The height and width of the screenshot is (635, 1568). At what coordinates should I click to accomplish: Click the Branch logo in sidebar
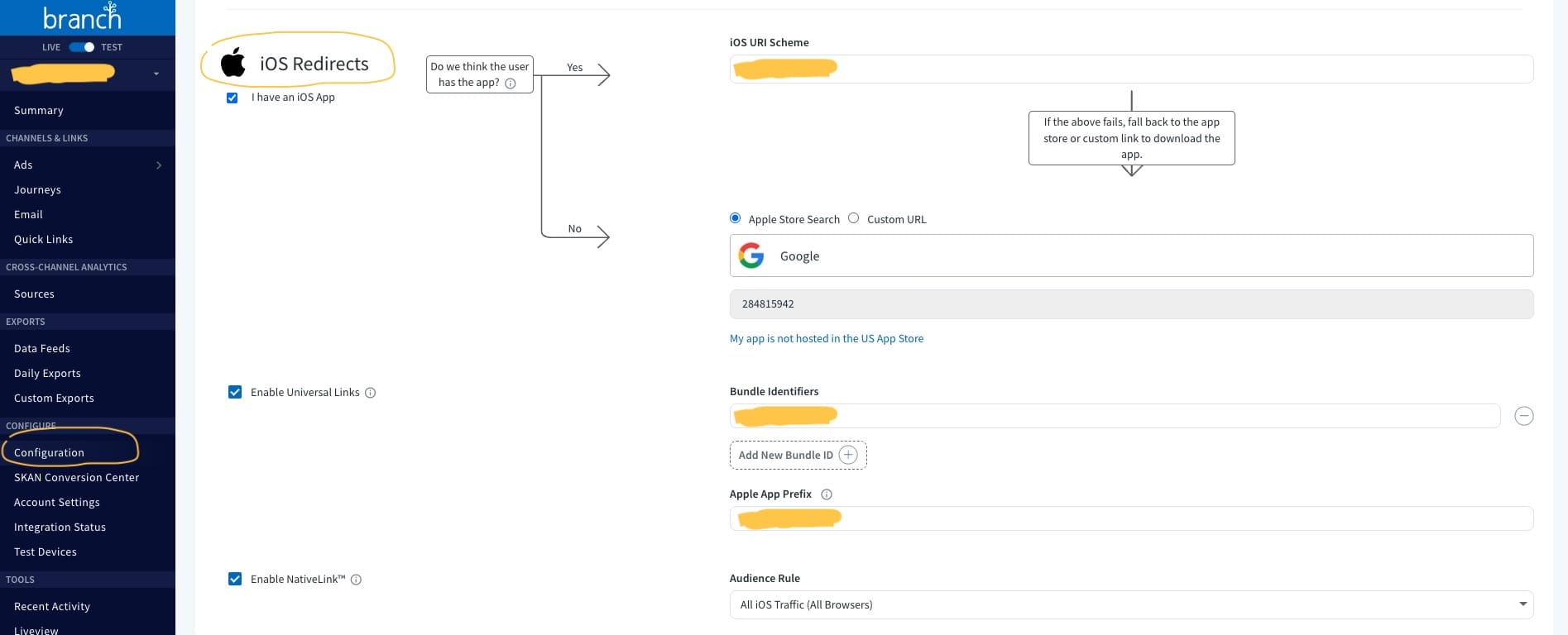[82, 17]
